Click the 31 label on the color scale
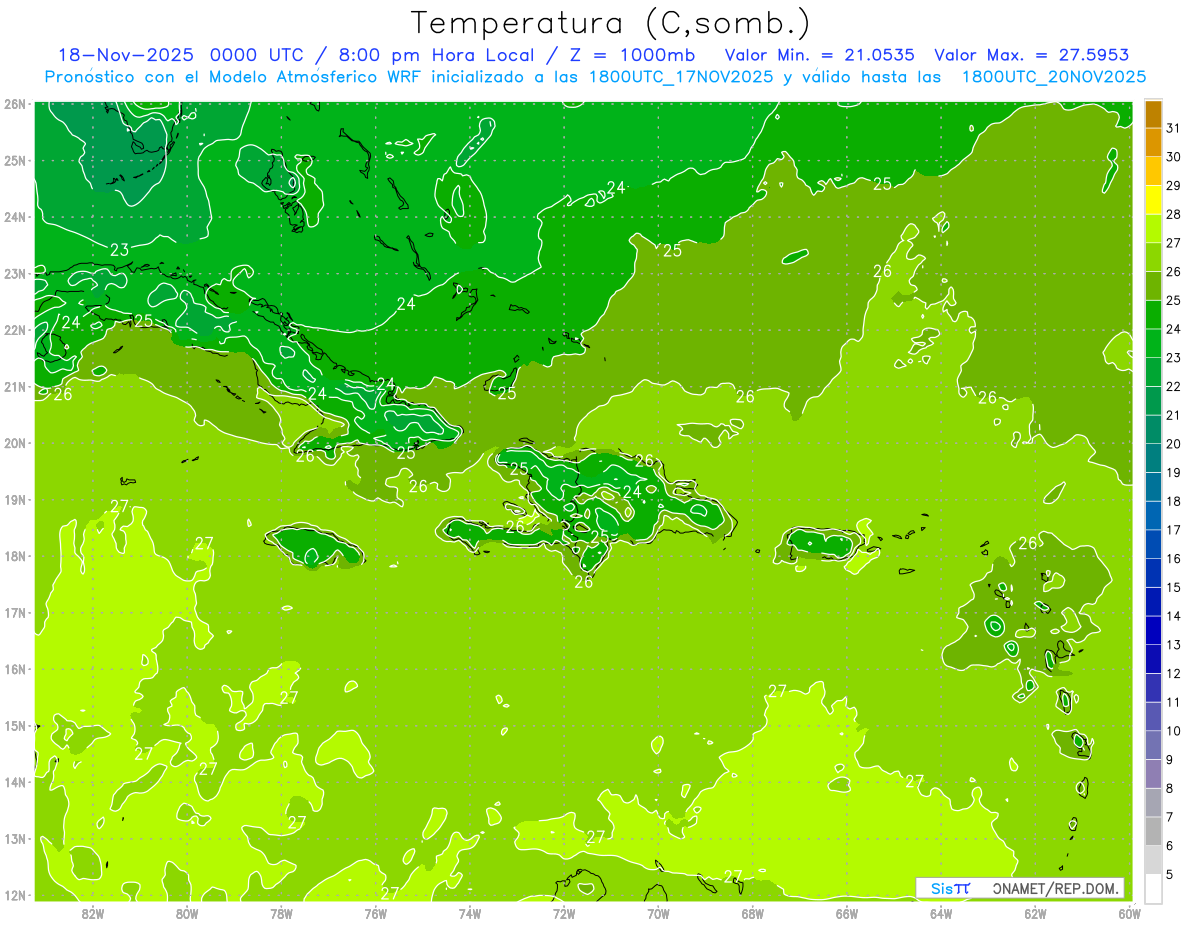Image resolution: width=1200 pixels, height=927 pixels. pyautogui.click(x=1173, y=128)
